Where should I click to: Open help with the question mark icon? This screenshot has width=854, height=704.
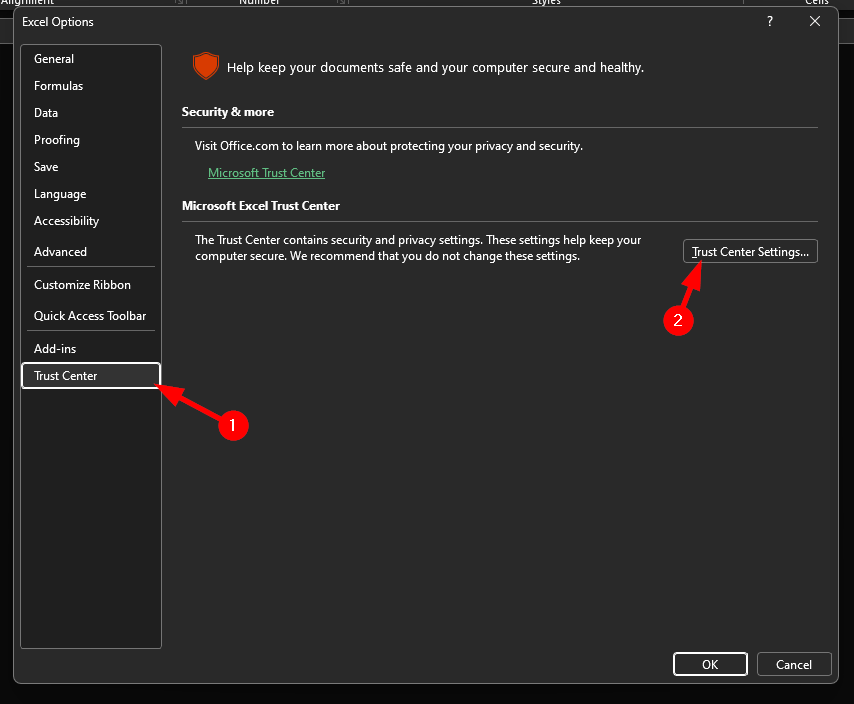point(769,21)
